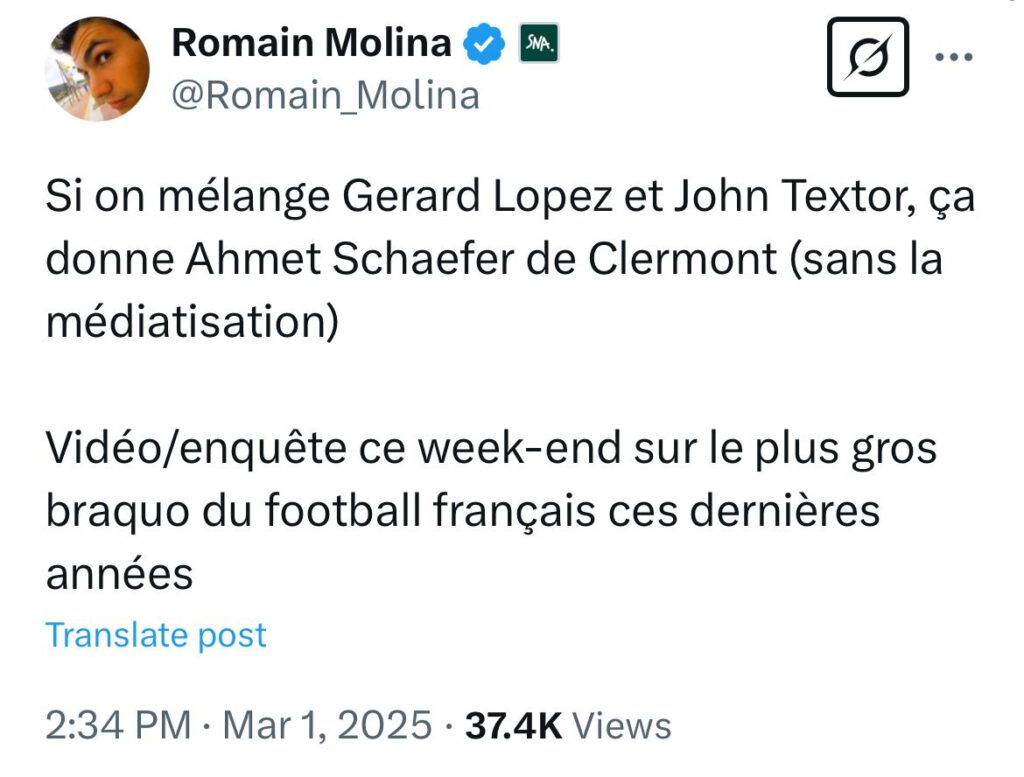
Task: Open the 37.4K Views count
Action: pyautogui.click(x=568, y=725)
